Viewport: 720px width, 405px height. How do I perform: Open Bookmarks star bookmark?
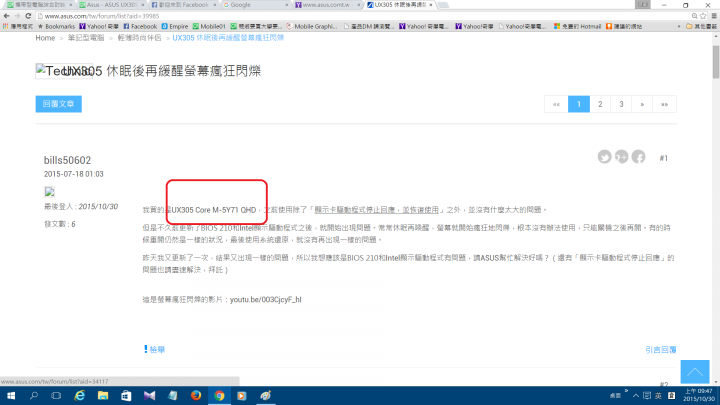(x=56, y=27)
